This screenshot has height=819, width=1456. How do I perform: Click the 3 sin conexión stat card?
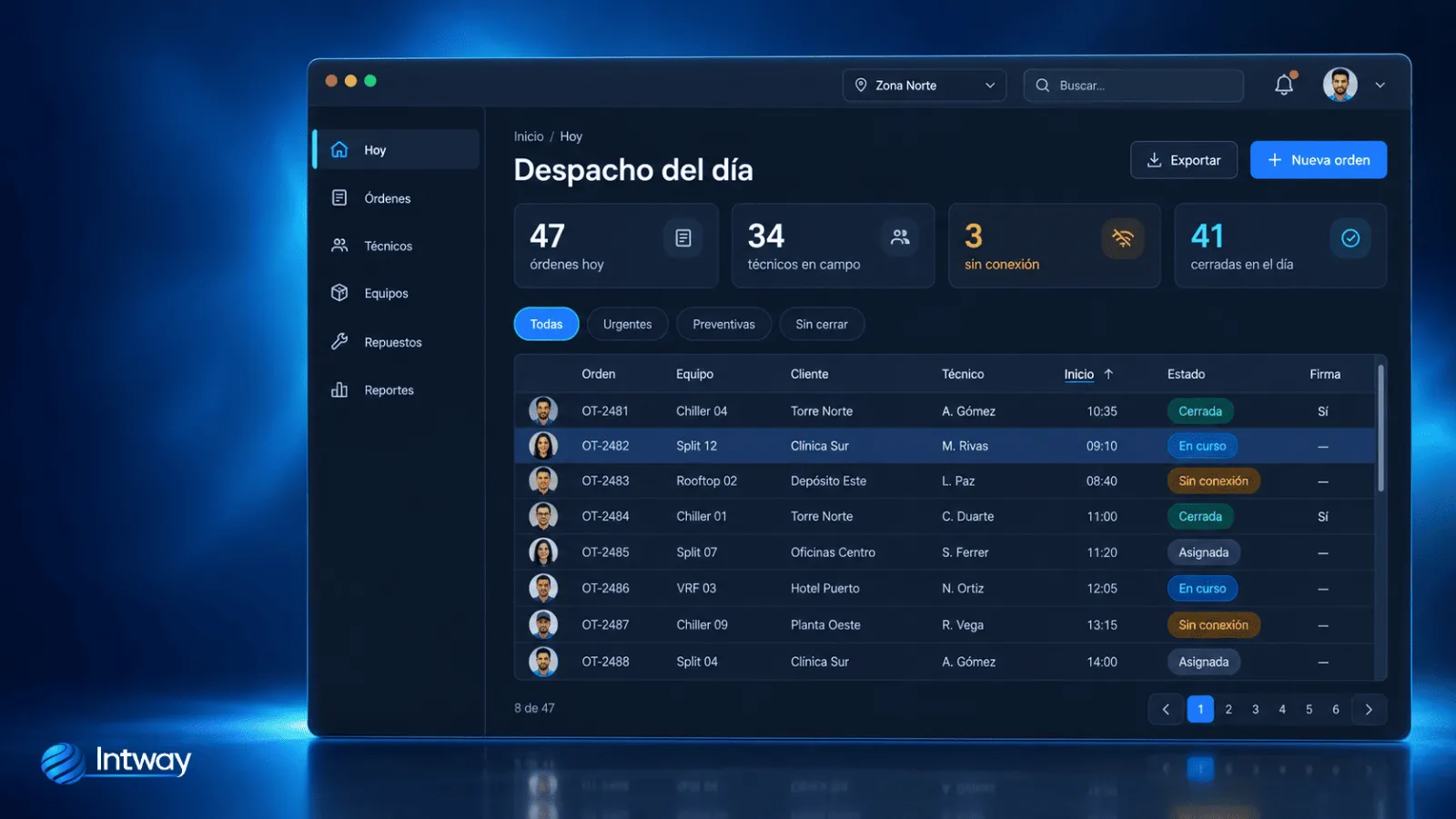coord(1054,246)
